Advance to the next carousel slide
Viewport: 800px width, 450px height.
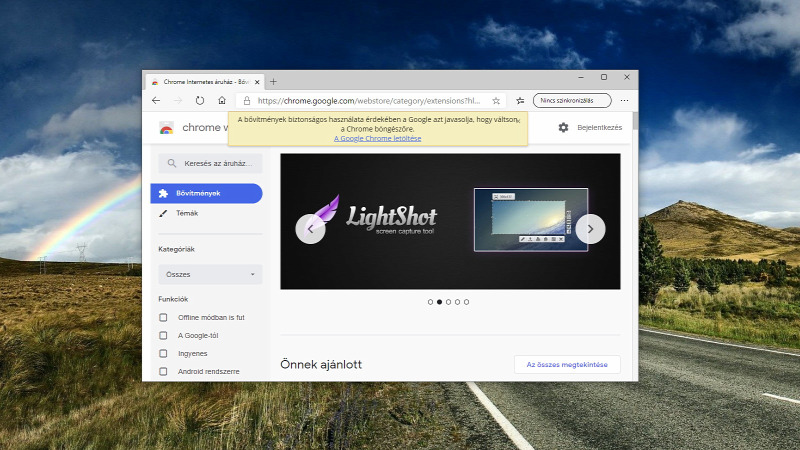590,229
